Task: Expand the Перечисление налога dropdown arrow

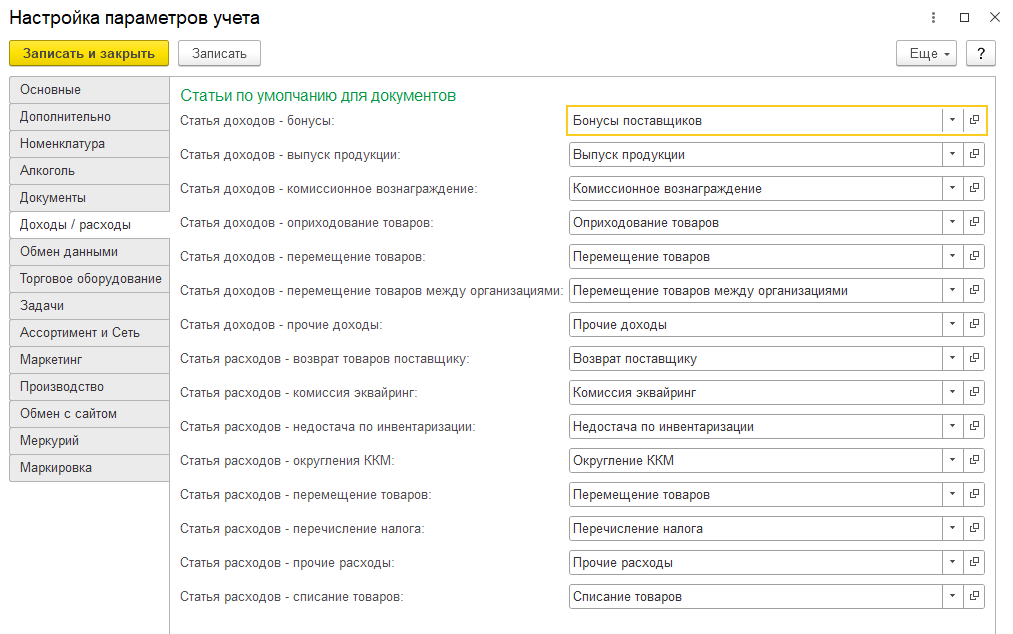Action: coord(952,529)
